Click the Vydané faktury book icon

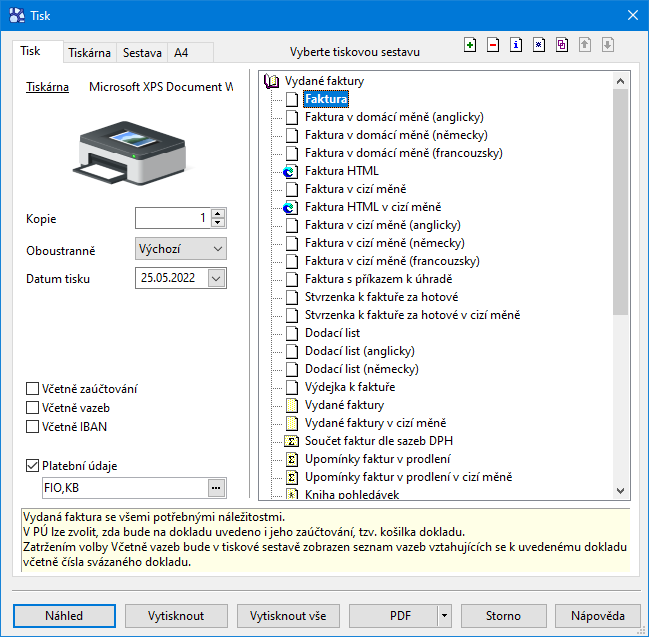pos(272,81)
